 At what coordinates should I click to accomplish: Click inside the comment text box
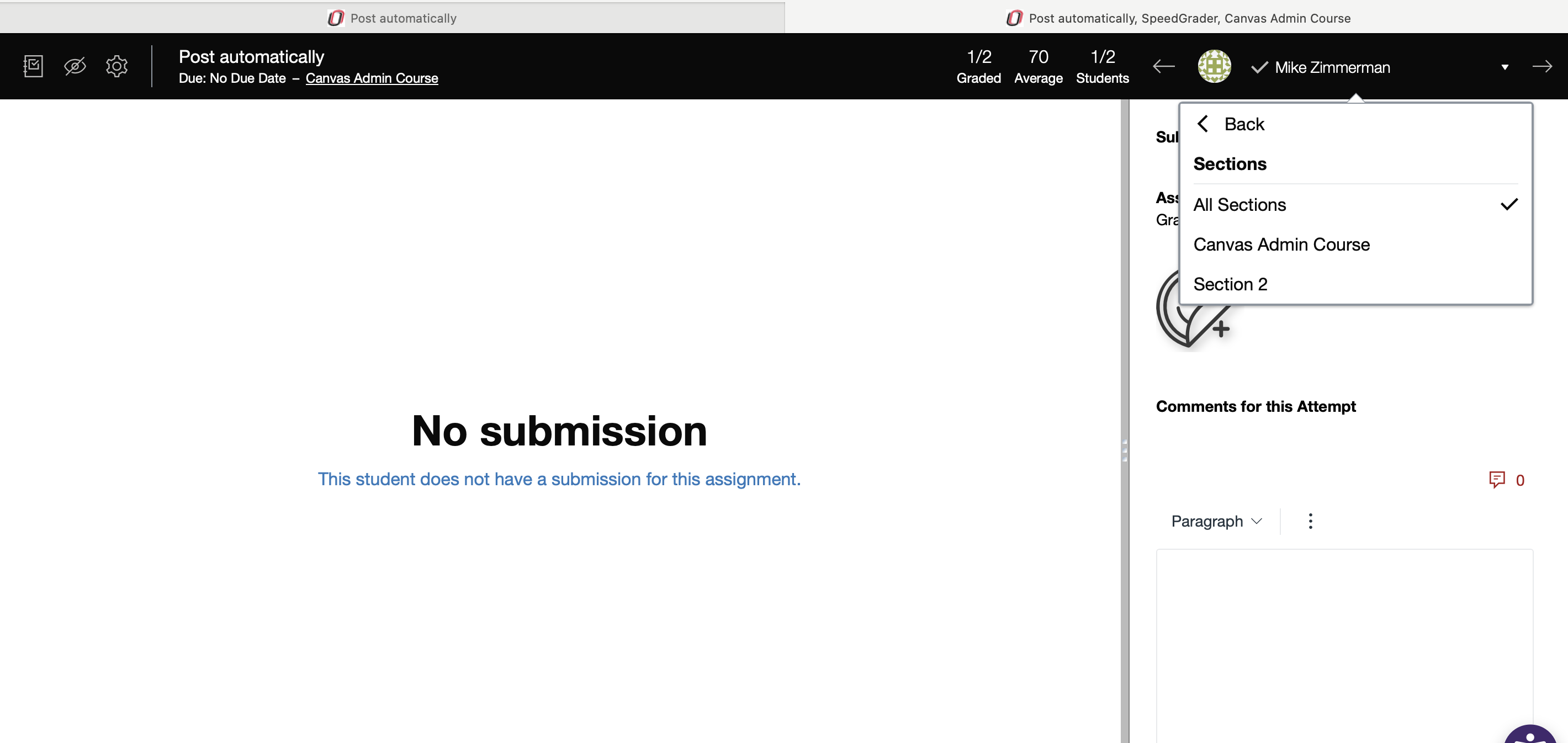click(1343, 639)
